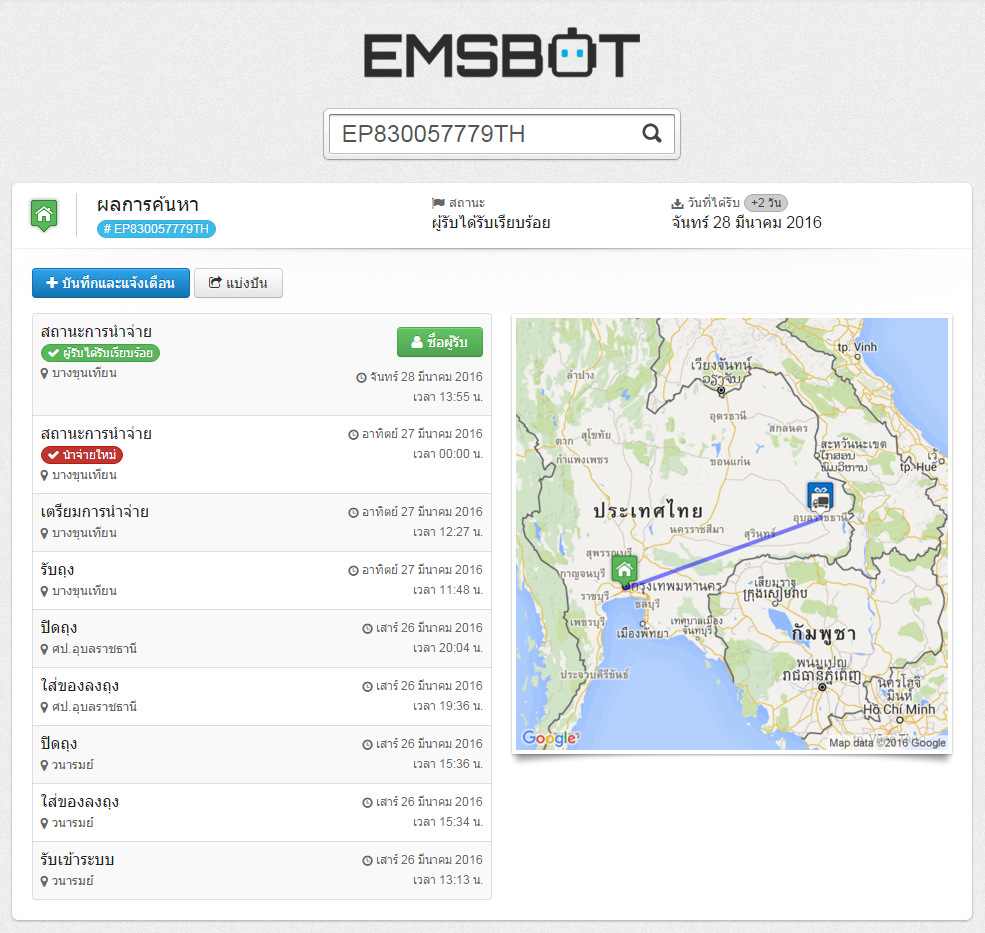Click the ผลการค้นหา heading
Screen dimensions: 985x933
pos(148,204)
